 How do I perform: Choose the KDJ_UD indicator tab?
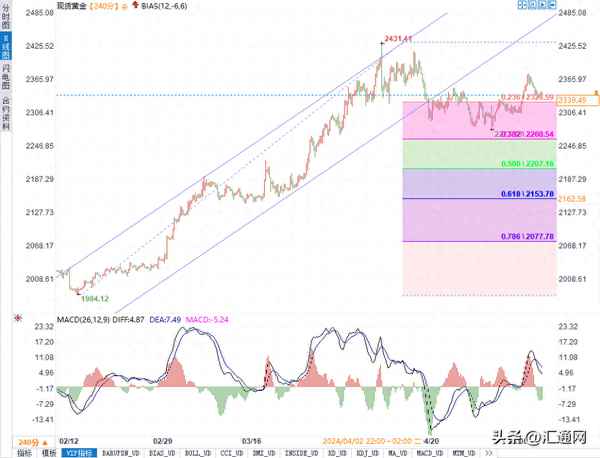click(368, 453)
